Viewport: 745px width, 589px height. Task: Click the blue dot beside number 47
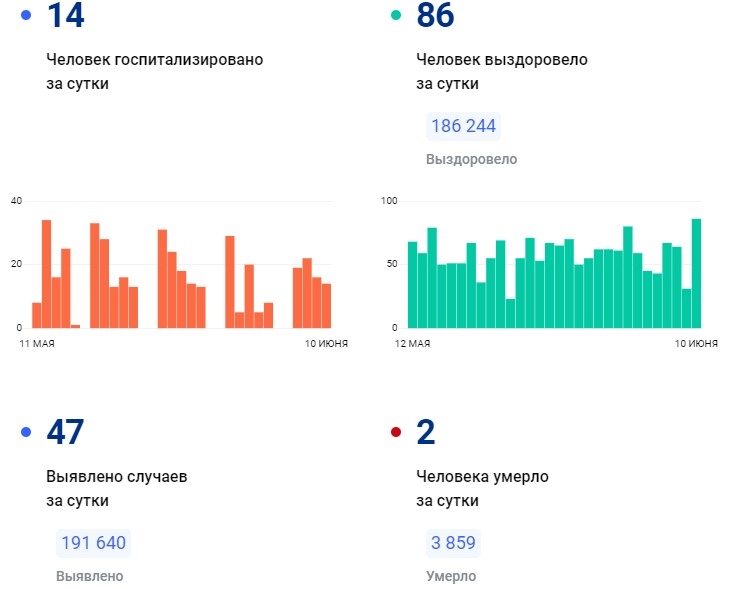(26, 432)
